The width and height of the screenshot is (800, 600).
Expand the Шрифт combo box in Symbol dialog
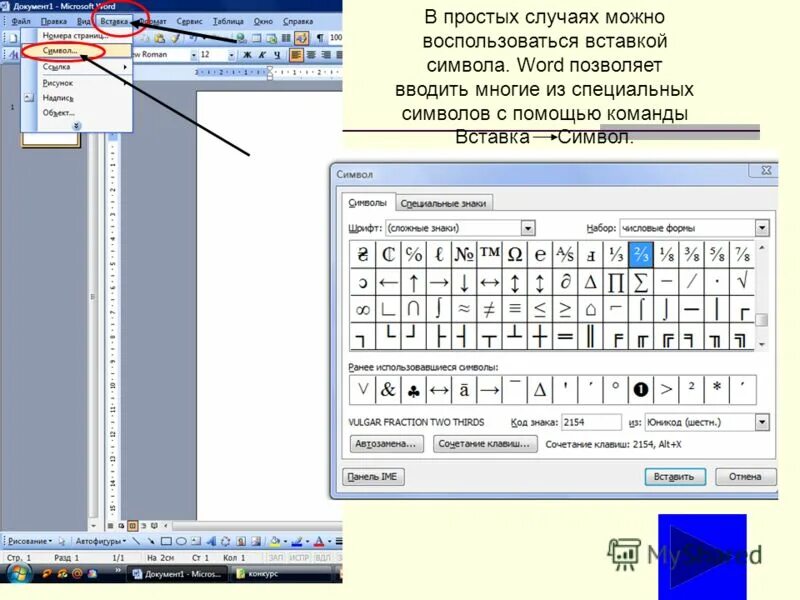tap(528, 228)
